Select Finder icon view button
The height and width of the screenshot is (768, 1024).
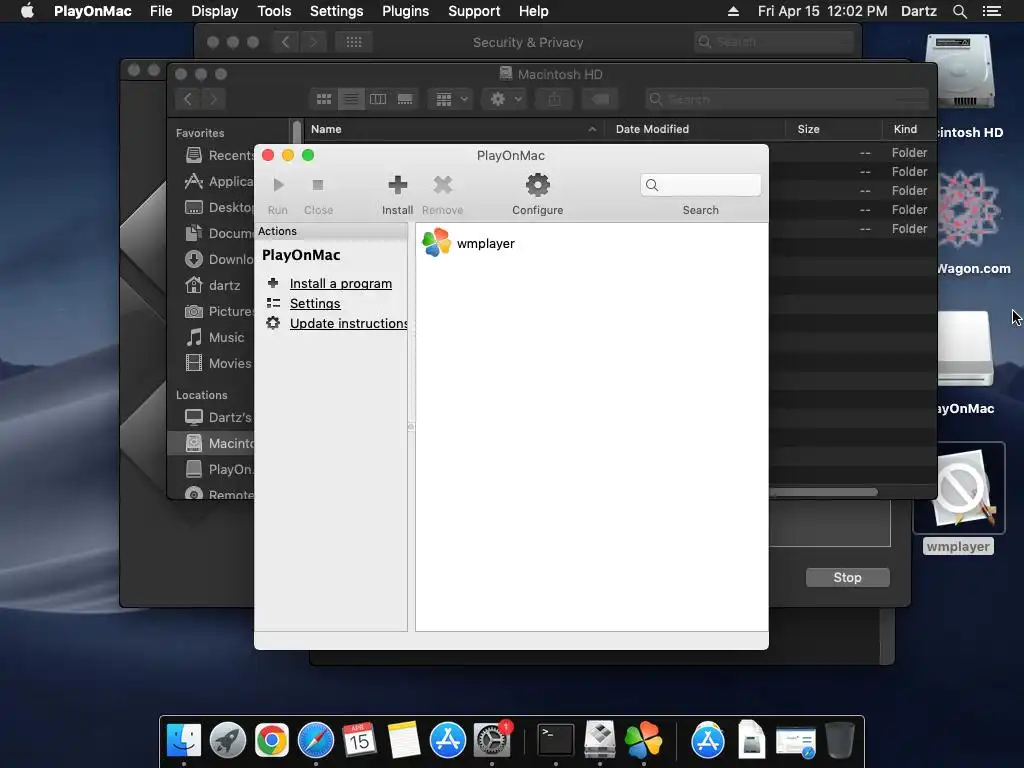pyautogui.click(x=324, y=99)
